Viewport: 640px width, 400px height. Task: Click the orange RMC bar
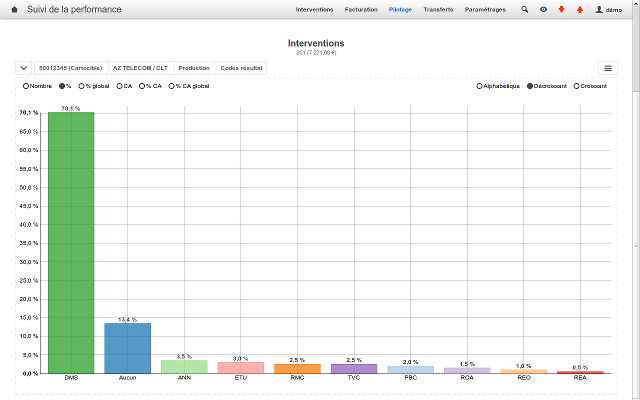click(297, 369)
